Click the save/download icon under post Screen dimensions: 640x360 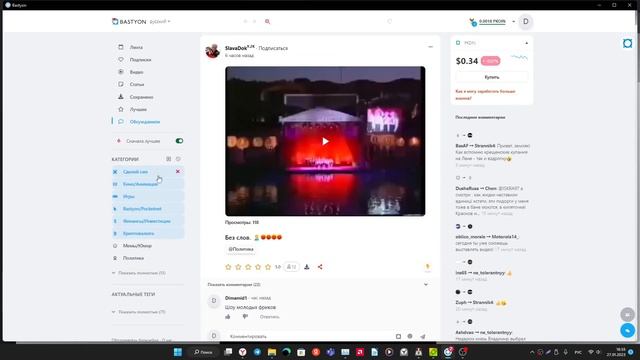pyautogui.click(x=307, y=267)
